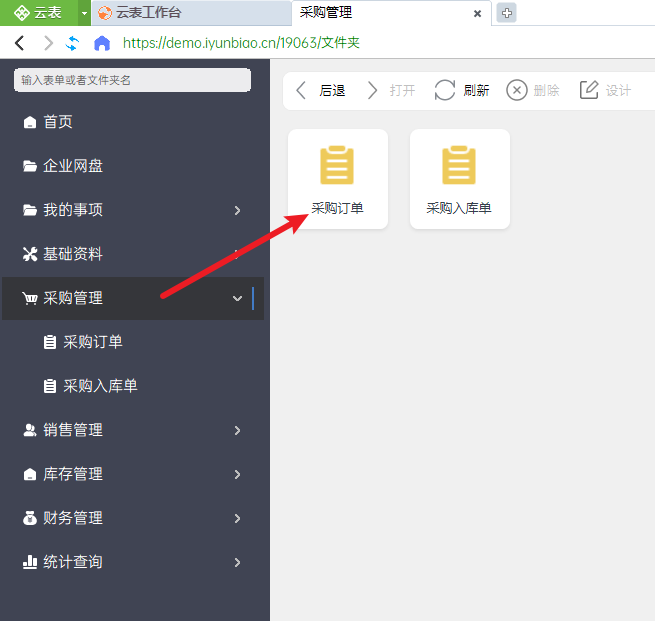Viewport: 655px width, 621px height.
Task: Click sidebar 采购入库单 clipboard icon
Action: (50, 386)
